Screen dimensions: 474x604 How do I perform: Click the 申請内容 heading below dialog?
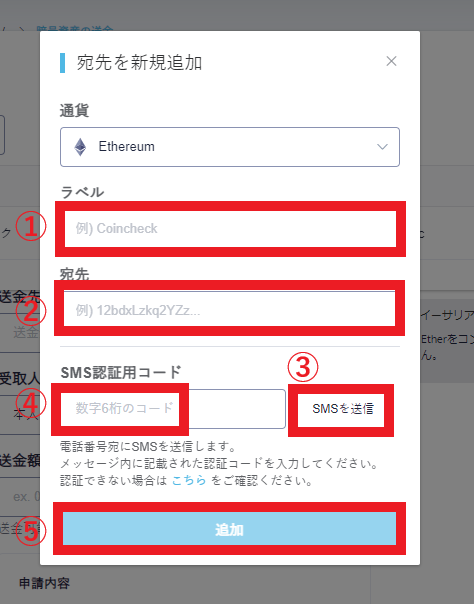pos(44,583)
